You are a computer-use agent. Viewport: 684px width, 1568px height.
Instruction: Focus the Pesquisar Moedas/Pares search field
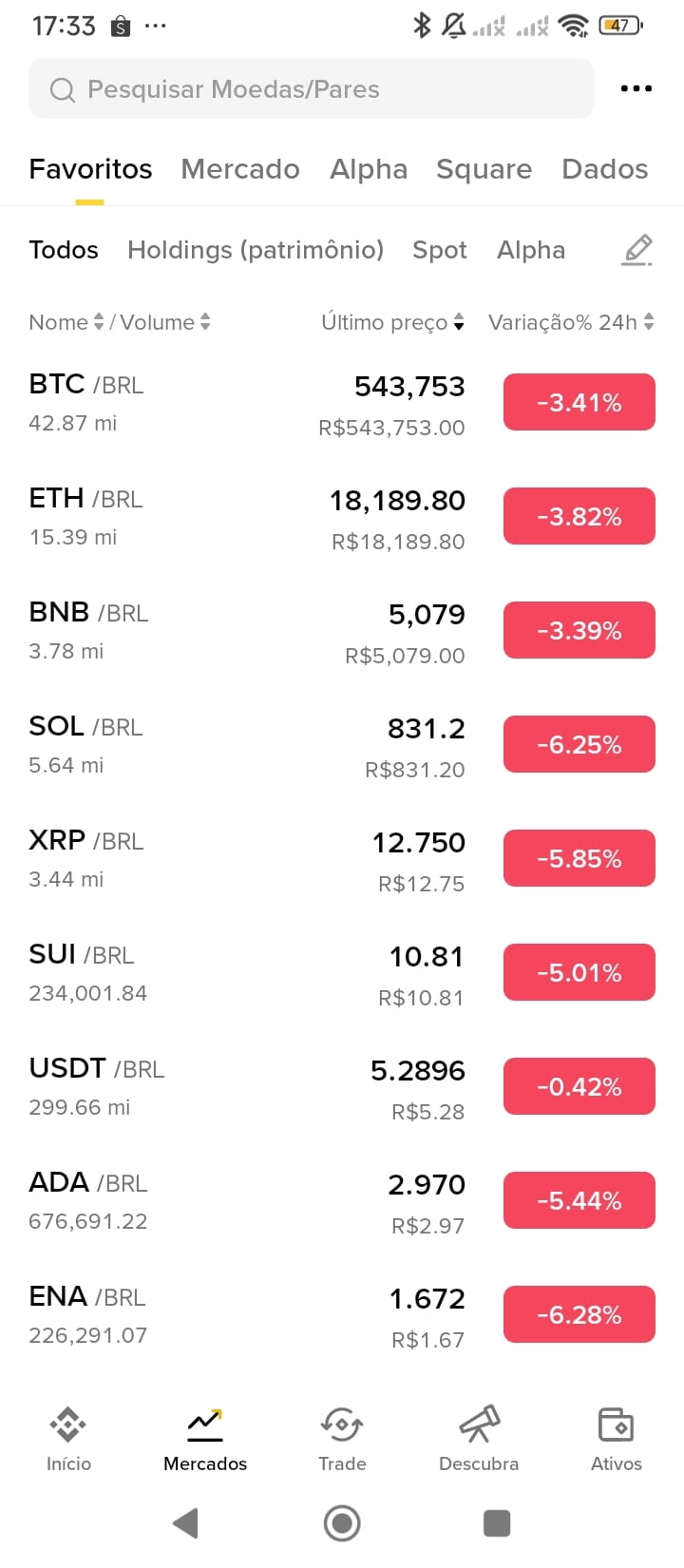[x=312, y=88]
